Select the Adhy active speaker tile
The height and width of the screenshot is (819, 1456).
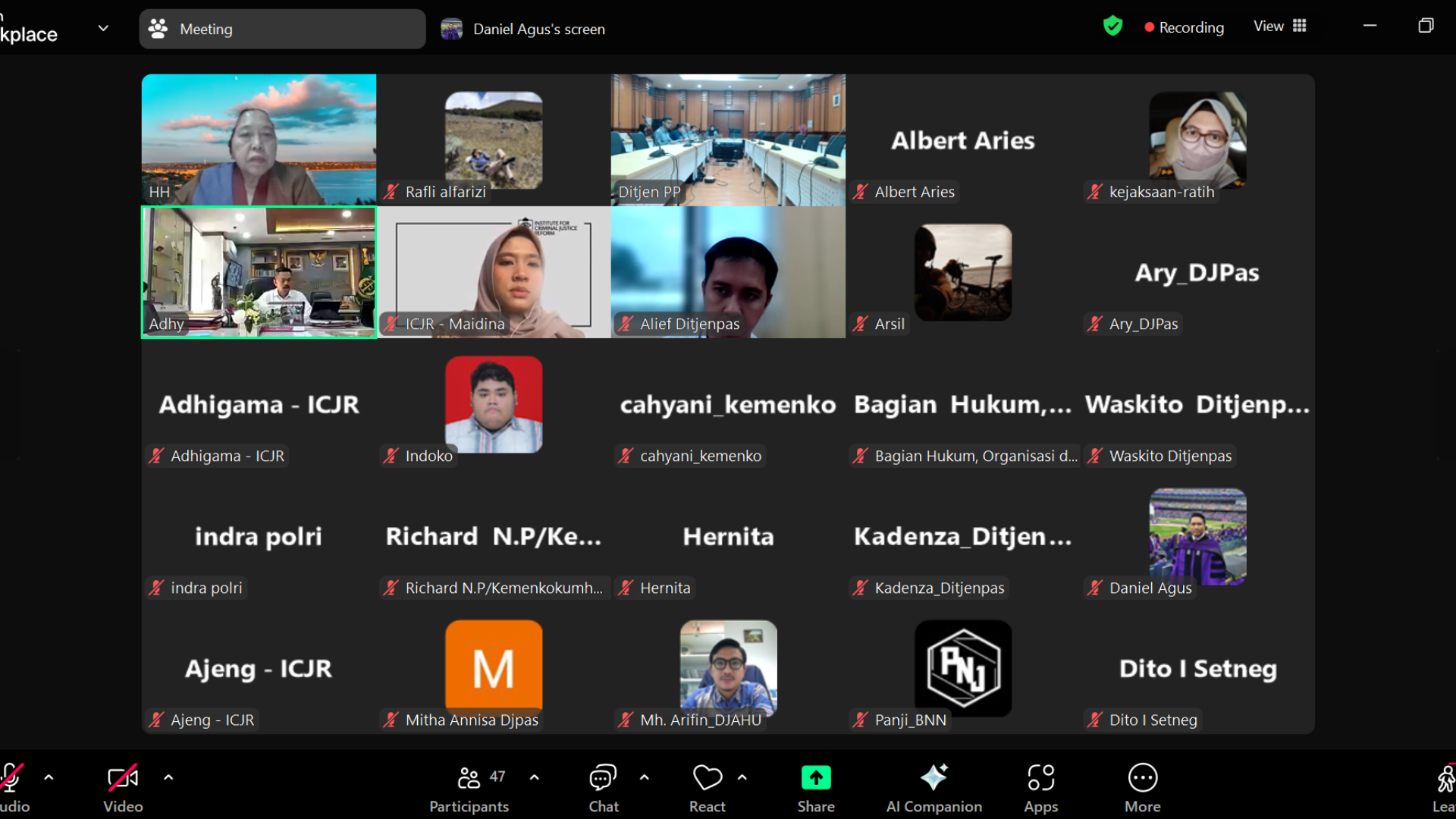259,272
